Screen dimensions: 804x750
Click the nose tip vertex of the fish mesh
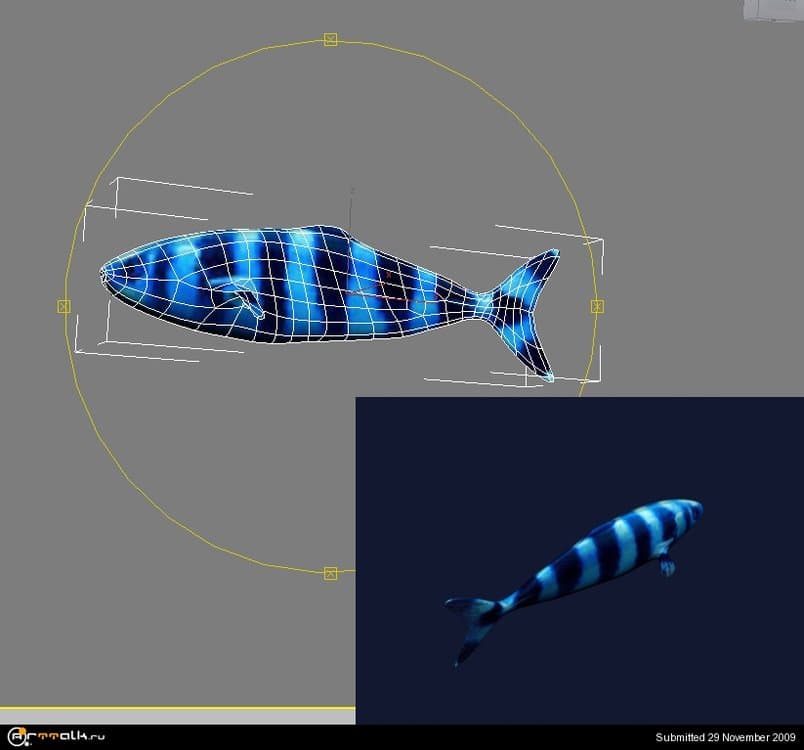(x=102, y=271)
